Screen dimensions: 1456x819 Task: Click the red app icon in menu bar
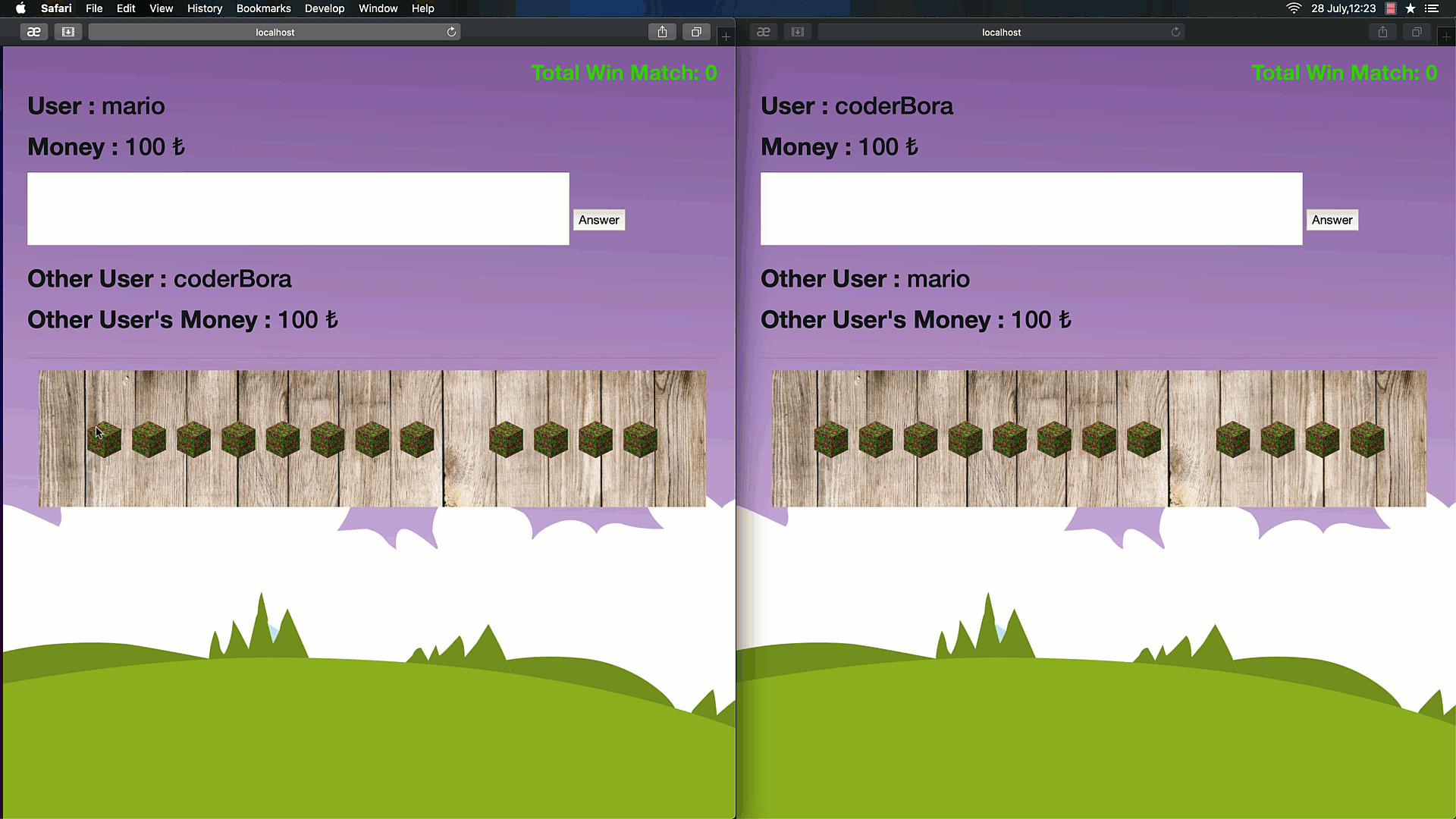click(1391, 8)
